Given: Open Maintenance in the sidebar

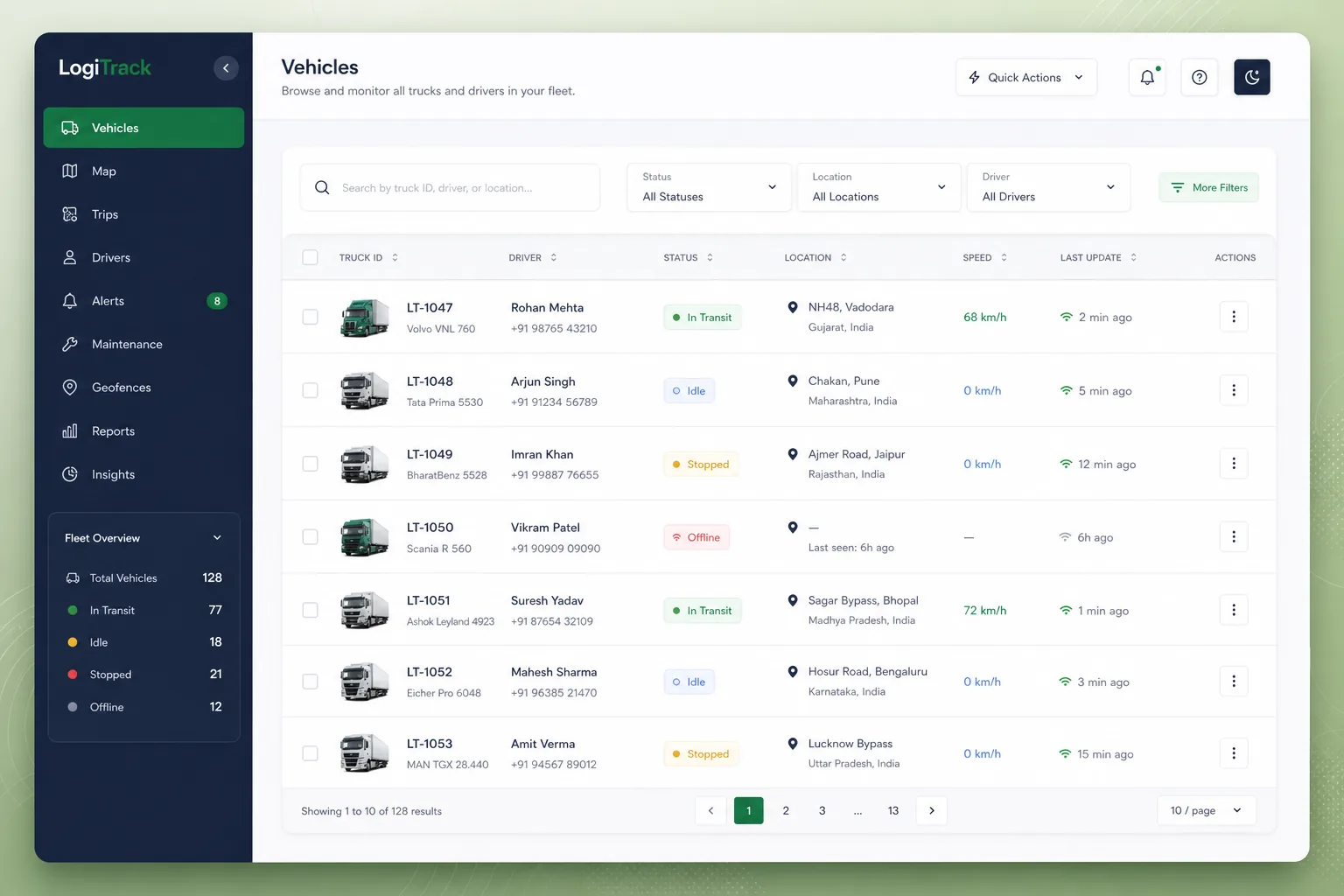Looking at the screenshot, I should click(143, 345).
